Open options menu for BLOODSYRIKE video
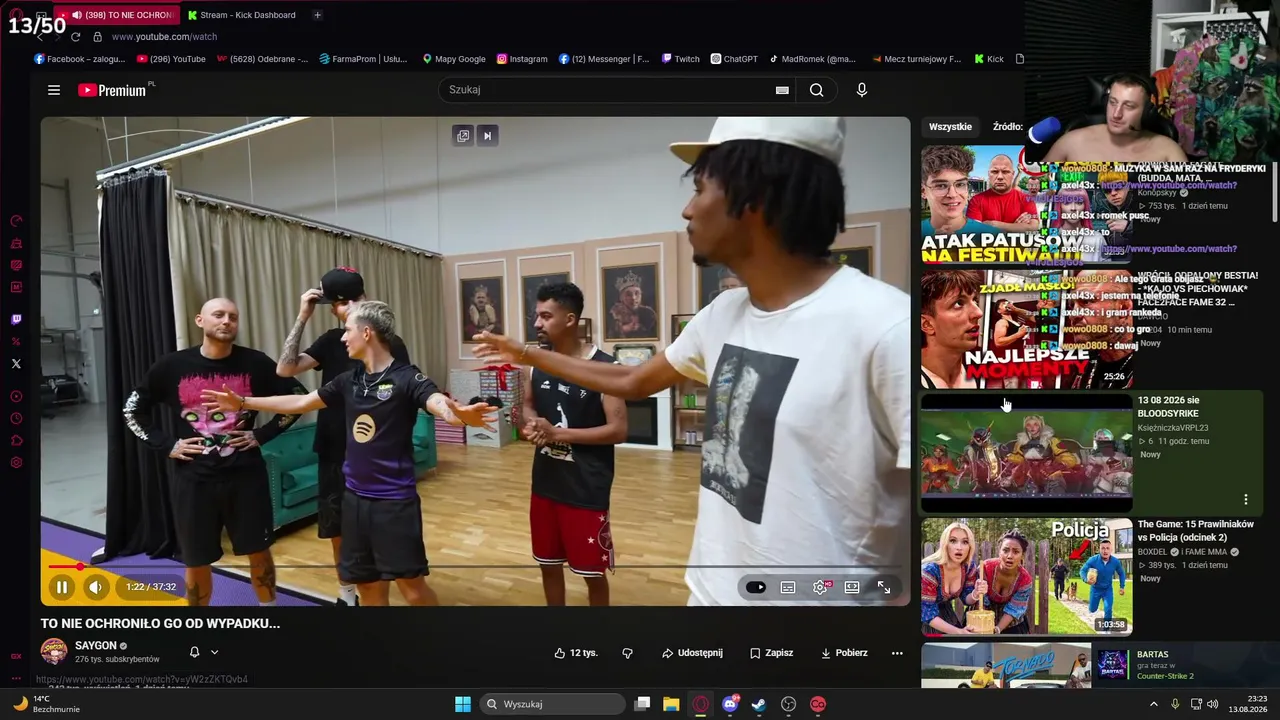 point(1246,499)
